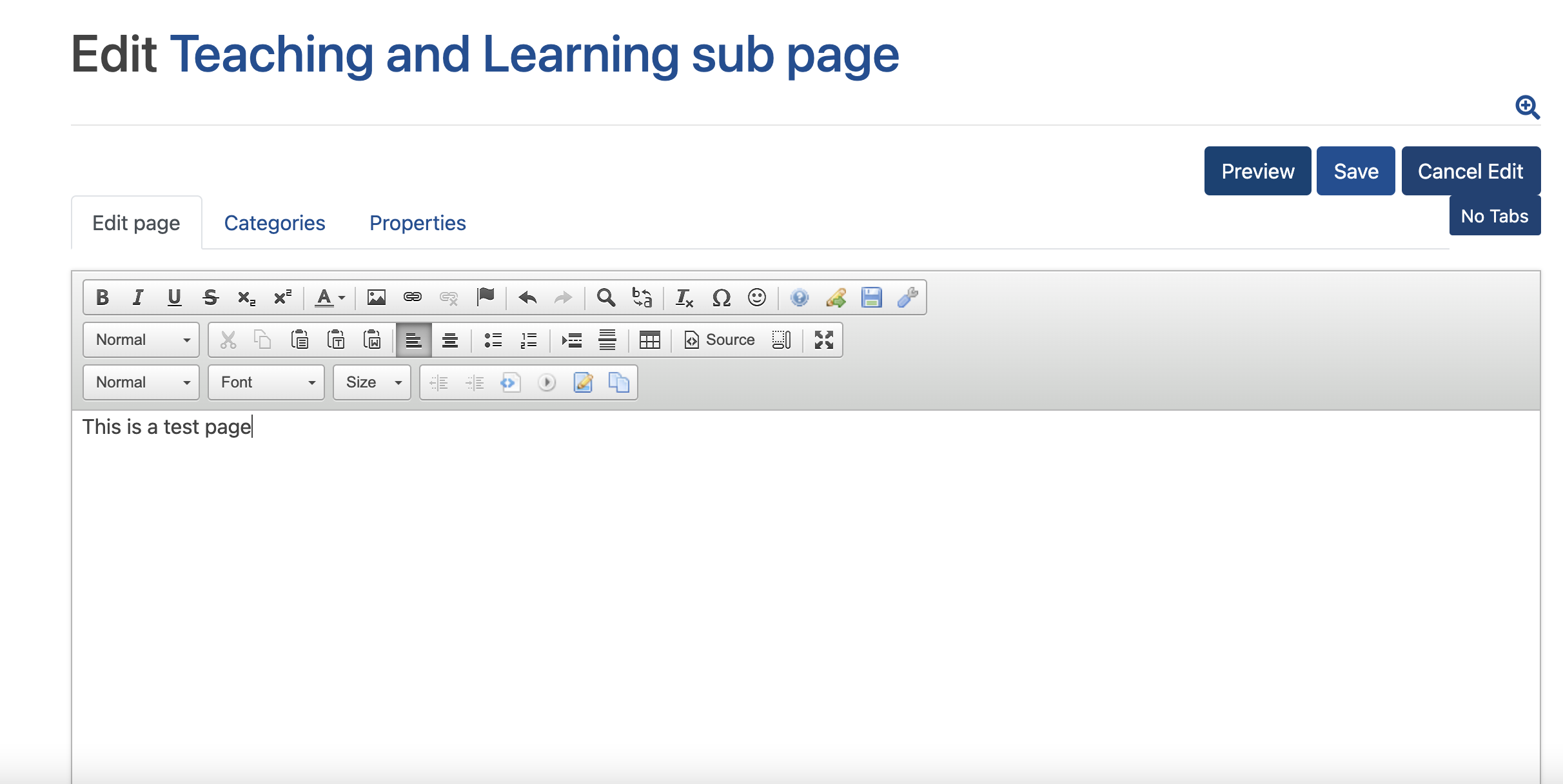Click the anchor flag icon
The width and height of the screenshot is (1563, 784).
click(x=486, y=297)
